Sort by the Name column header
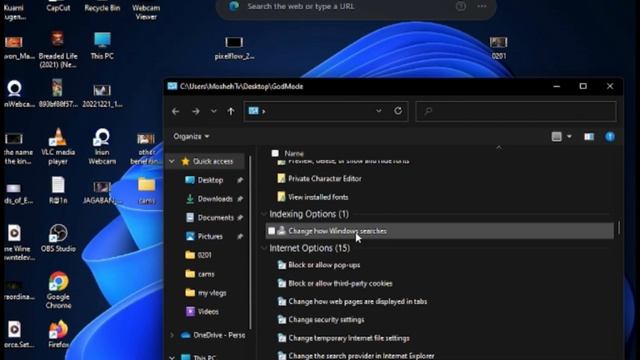 pos(294,153)
